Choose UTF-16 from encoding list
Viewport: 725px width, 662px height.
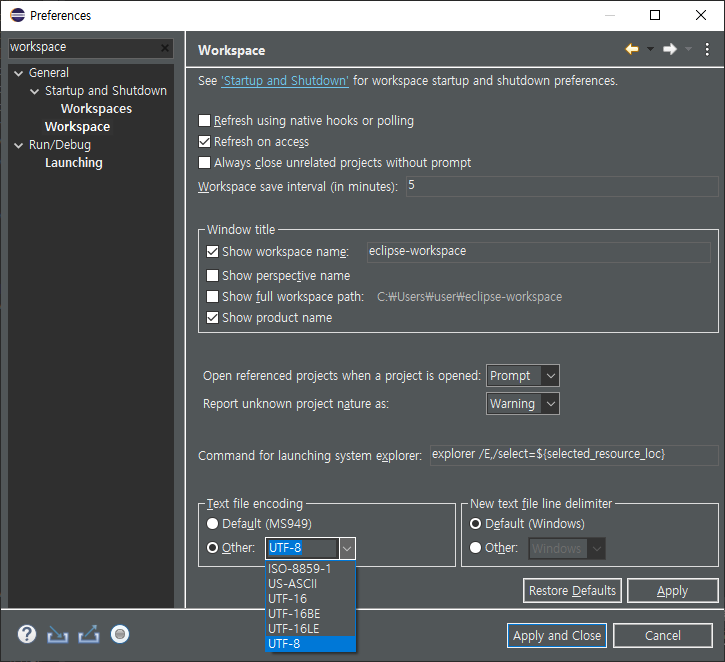tap(310, 599)
